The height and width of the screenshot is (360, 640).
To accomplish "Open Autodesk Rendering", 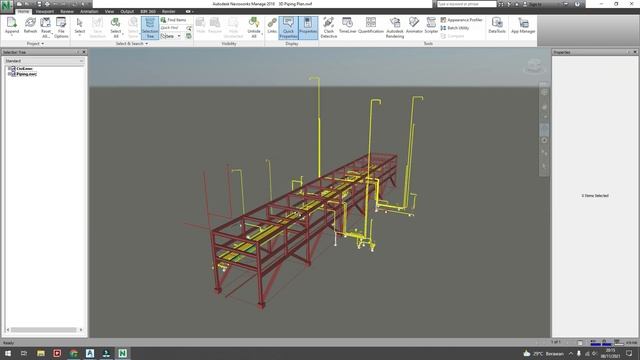I will tap(395, 27).
